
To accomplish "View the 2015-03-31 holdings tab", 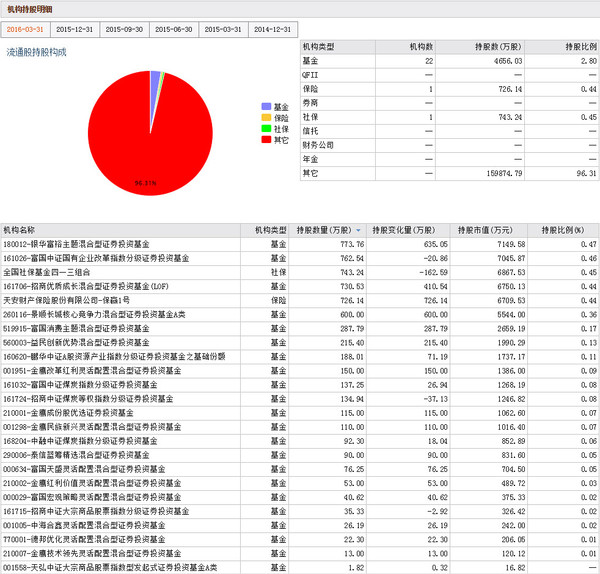I will point(225,30).
